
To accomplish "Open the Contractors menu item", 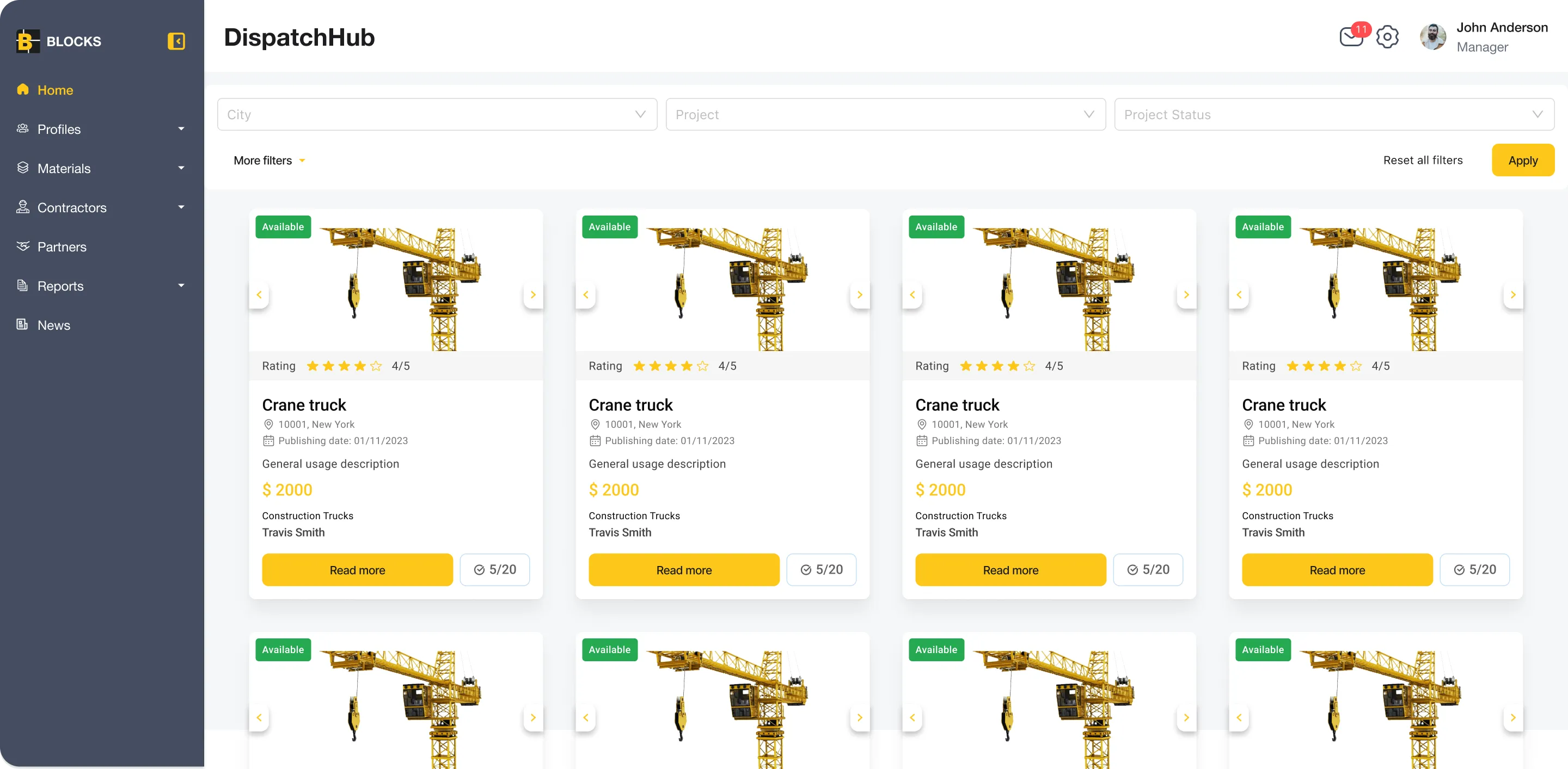I will [x=72, y=207].
